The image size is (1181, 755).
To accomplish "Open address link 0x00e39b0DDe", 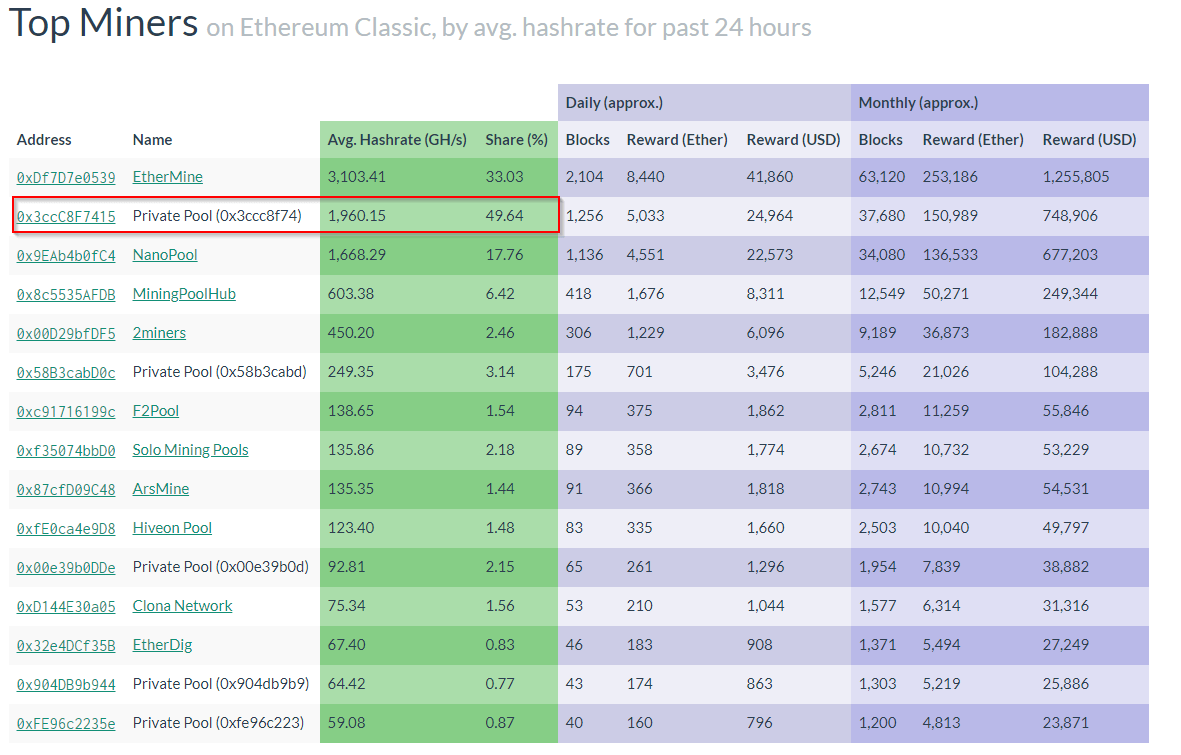I will point(66,568).
